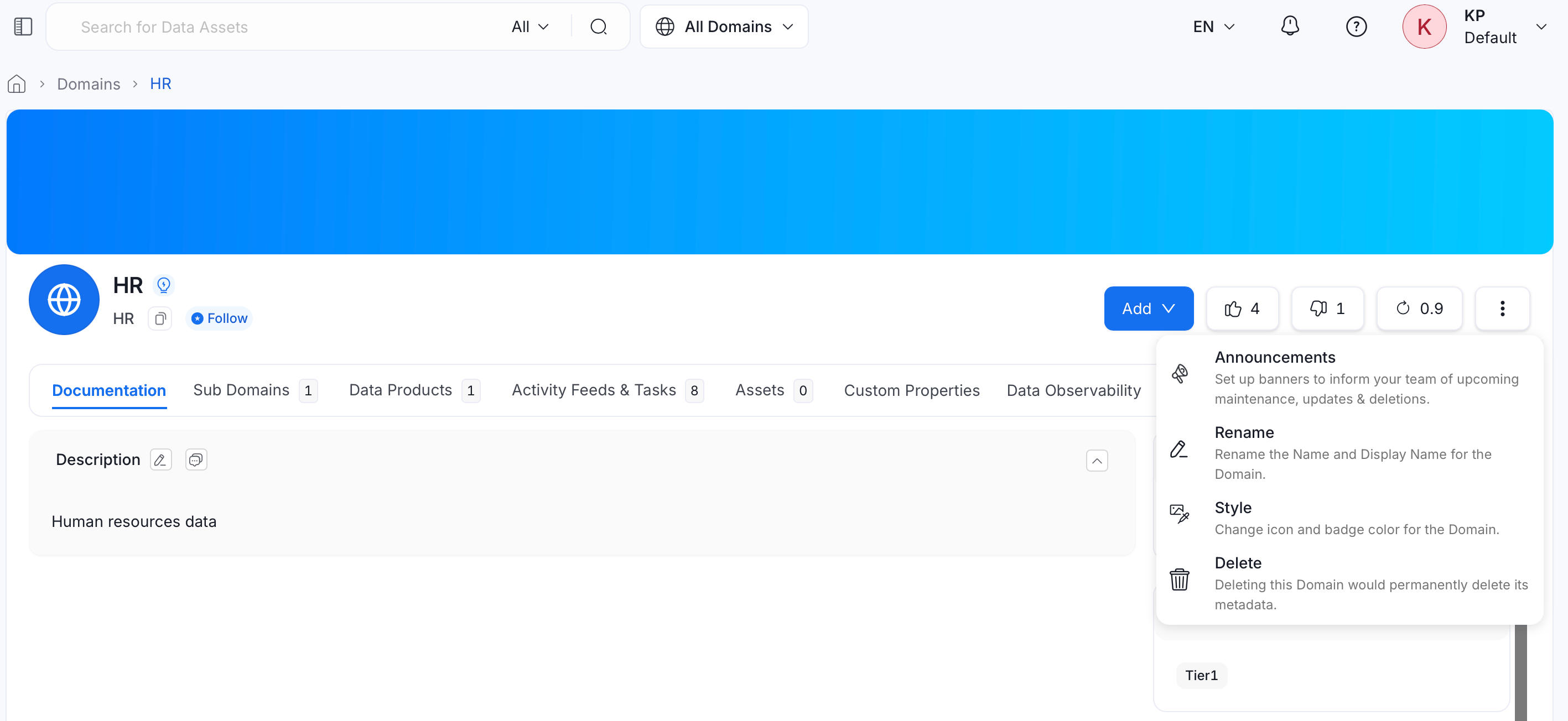The height and width of the screenshot is (721, 1568).
Task: Collapse the Description section
Action: (x=1096, y=461)
